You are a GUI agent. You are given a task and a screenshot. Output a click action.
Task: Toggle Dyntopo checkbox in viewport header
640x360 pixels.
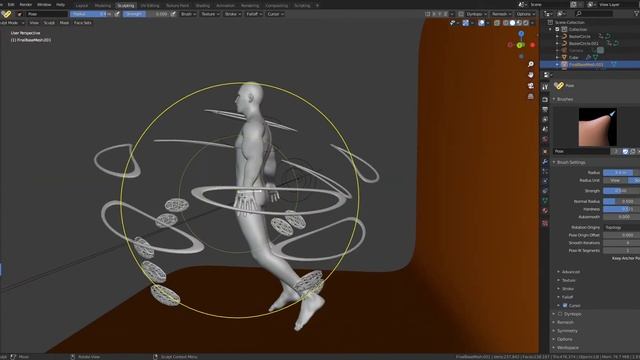click(x=461, y=14)
